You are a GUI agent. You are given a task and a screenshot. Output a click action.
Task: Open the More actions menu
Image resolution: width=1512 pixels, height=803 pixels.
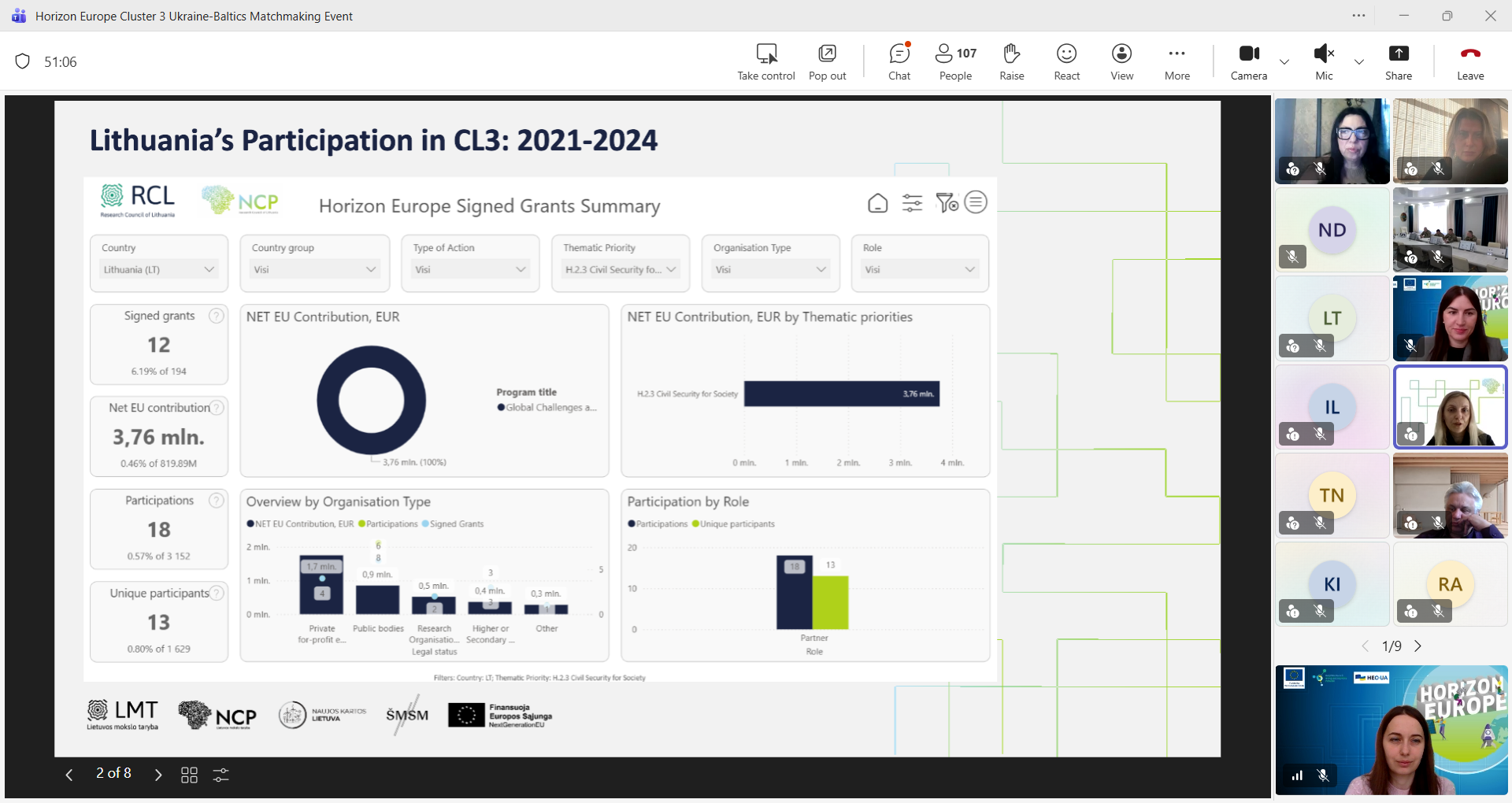click(x=1177, y=61)
